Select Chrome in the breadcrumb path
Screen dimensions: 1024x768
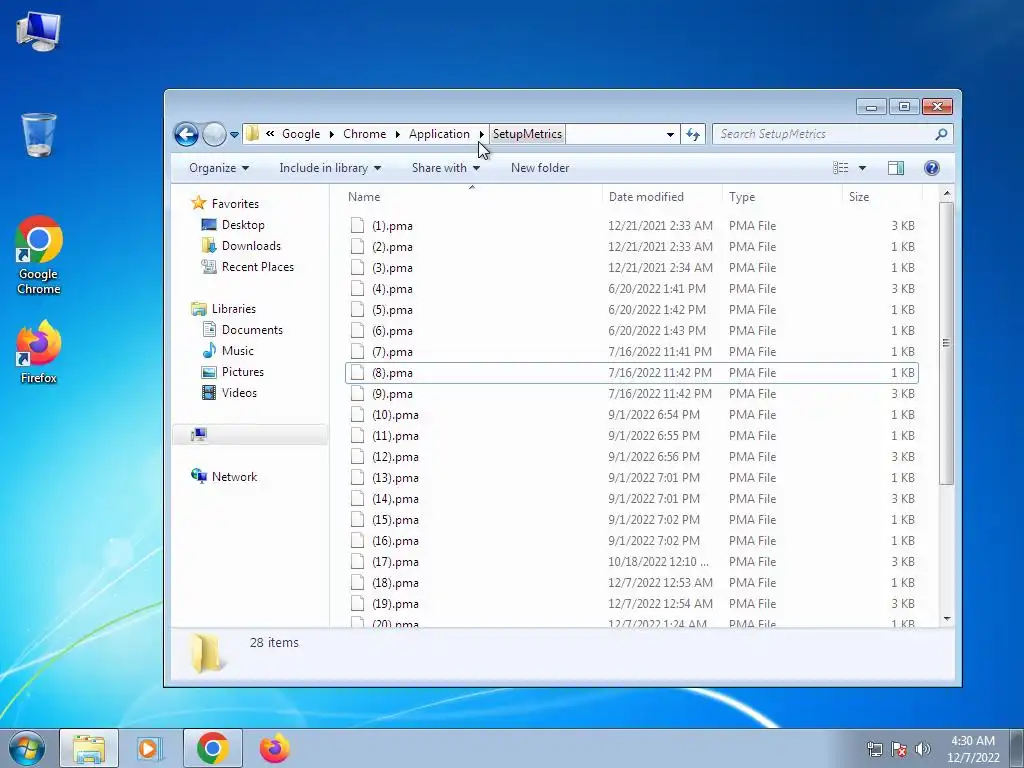pos(364,134)
